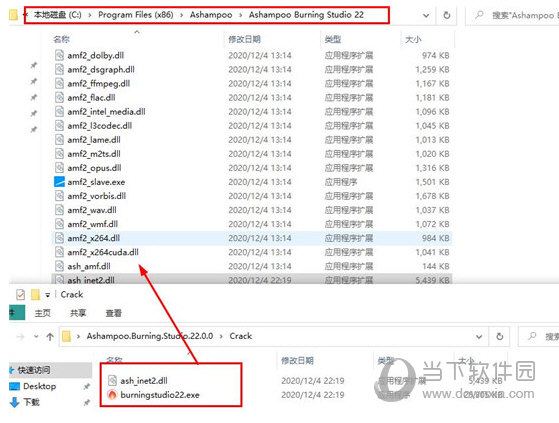Click the new folder icon in Crack title bar

tap(35, 295)
